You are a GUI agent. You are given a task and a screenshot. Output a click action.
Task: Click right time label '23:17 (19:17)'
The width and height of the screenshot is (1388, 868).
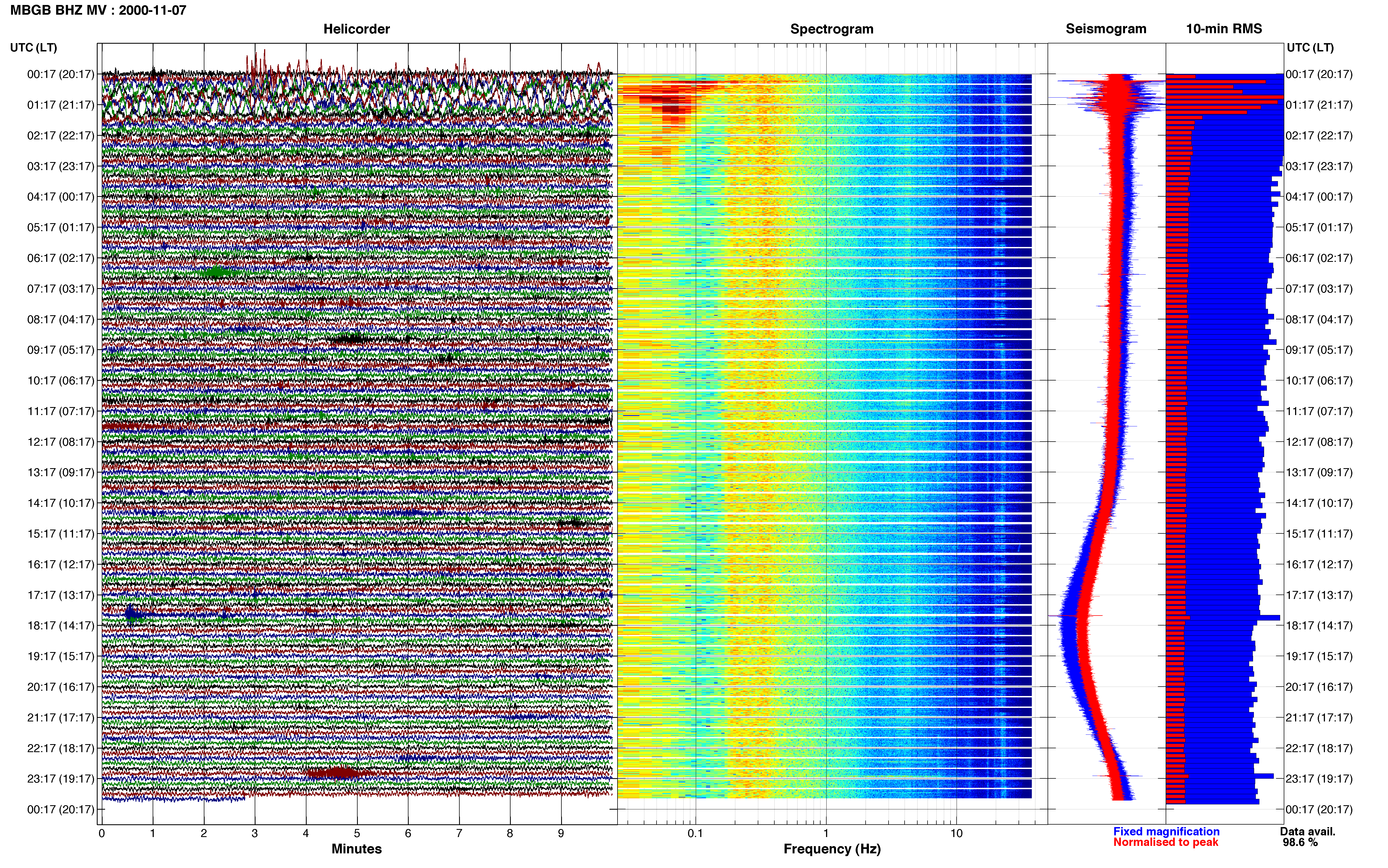(1319, 778)
